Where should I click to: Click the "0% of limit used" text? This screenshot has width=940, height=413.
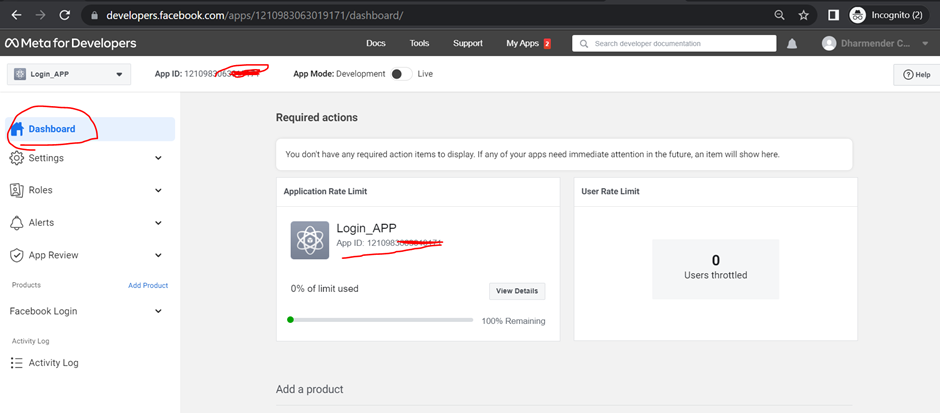(324, 289)
